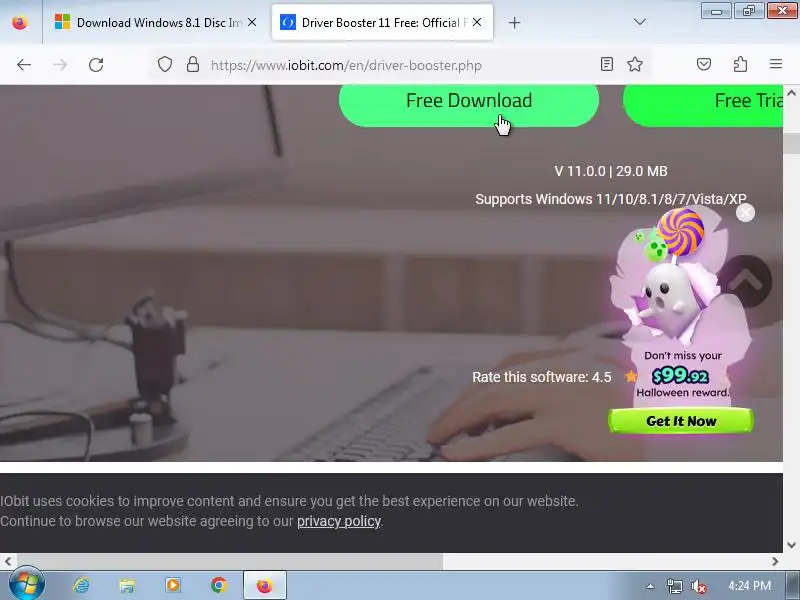Image resolution: width=800 pixels, height=600 pixels.
Task: Open the tracking protection shield icon
Action: 164,65
